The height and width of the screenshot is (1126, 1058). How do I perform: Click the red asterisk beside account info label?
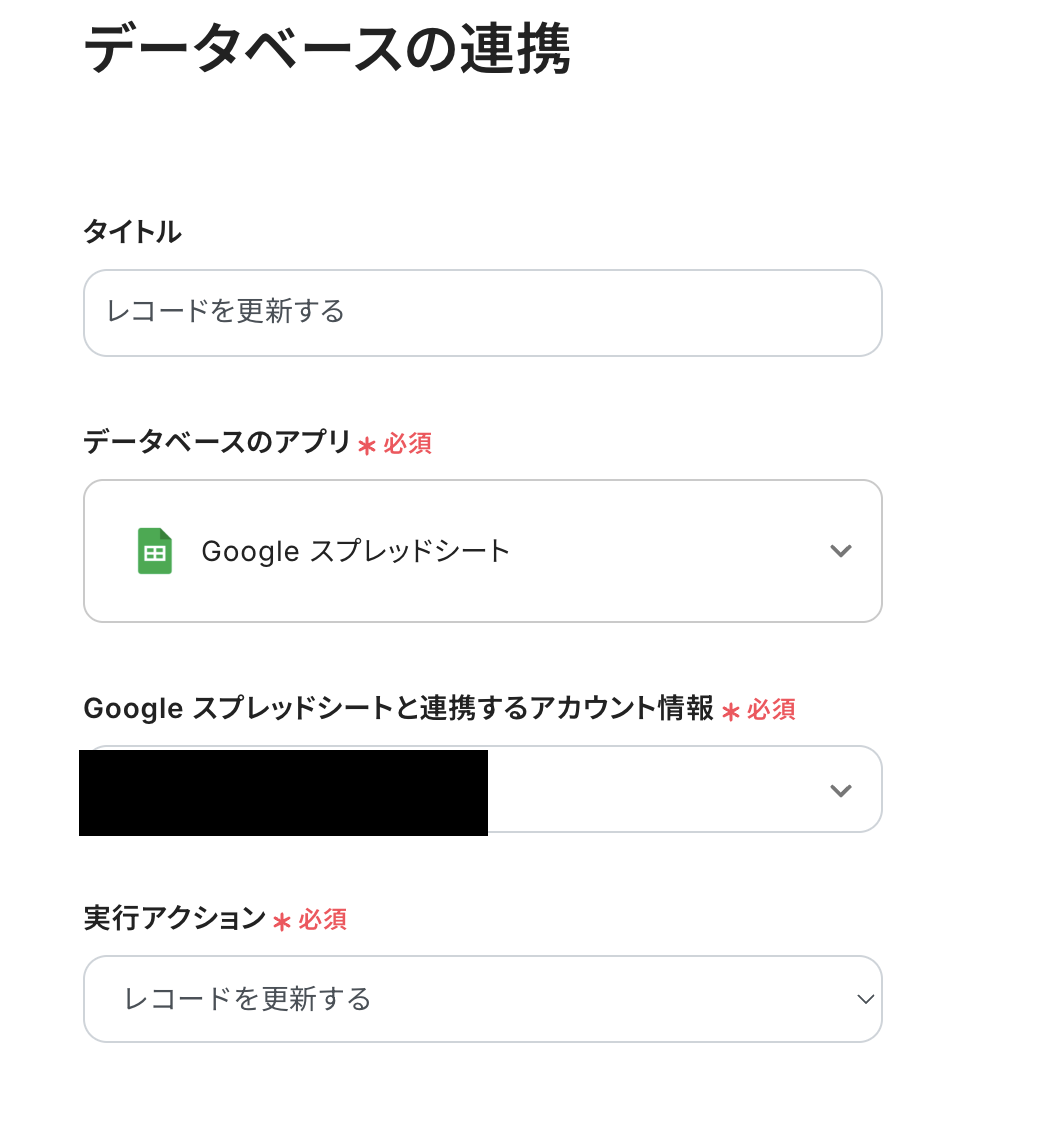731,712
